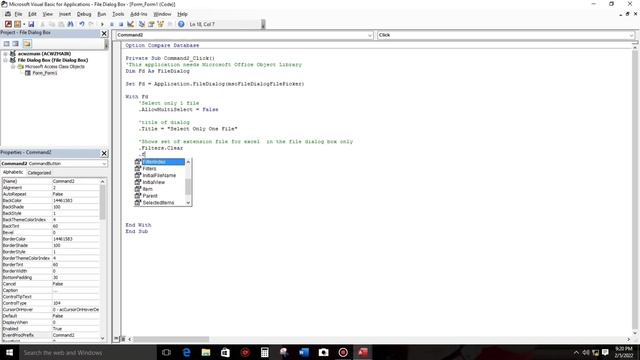The height and width of the screenshot is (360, 640).
Task: Open the Window menu
Action: point(162,14)
